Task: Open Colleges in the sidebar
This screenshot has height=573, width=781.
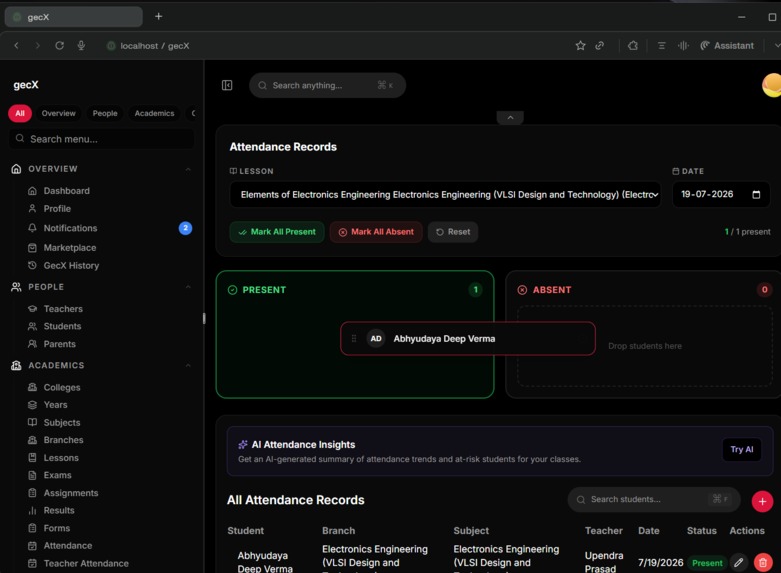Action: [x=62, y=387]
